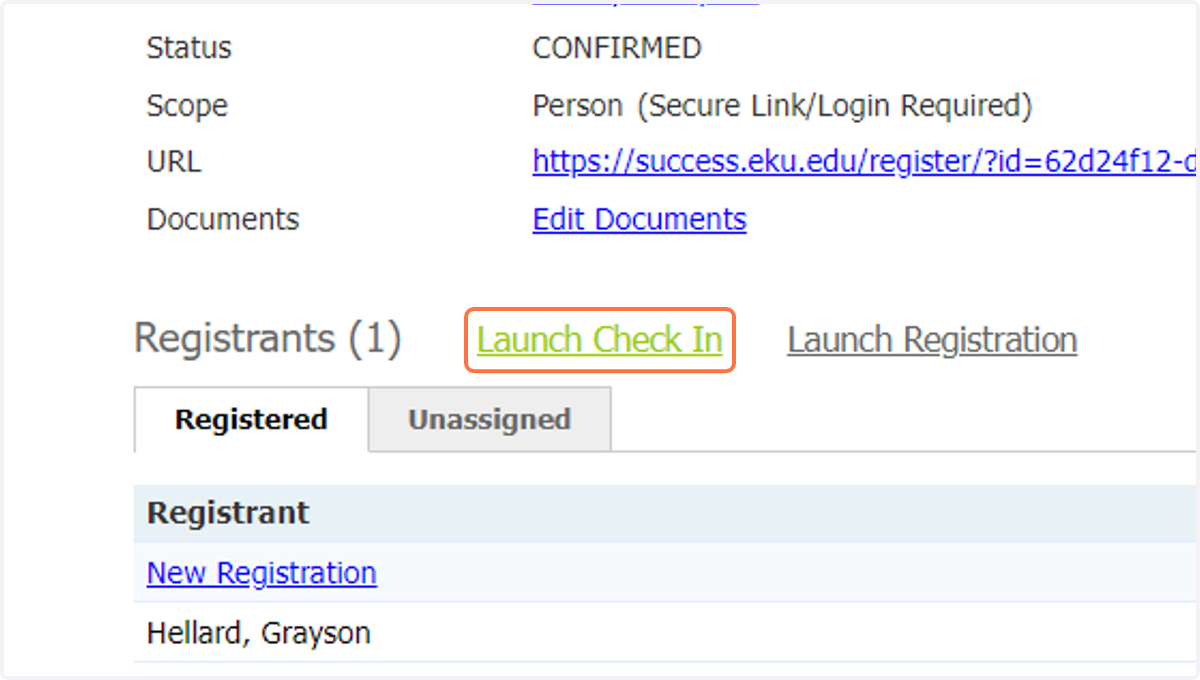
Task: Click the Registrants (1) heading
Action: coord(267,339)
